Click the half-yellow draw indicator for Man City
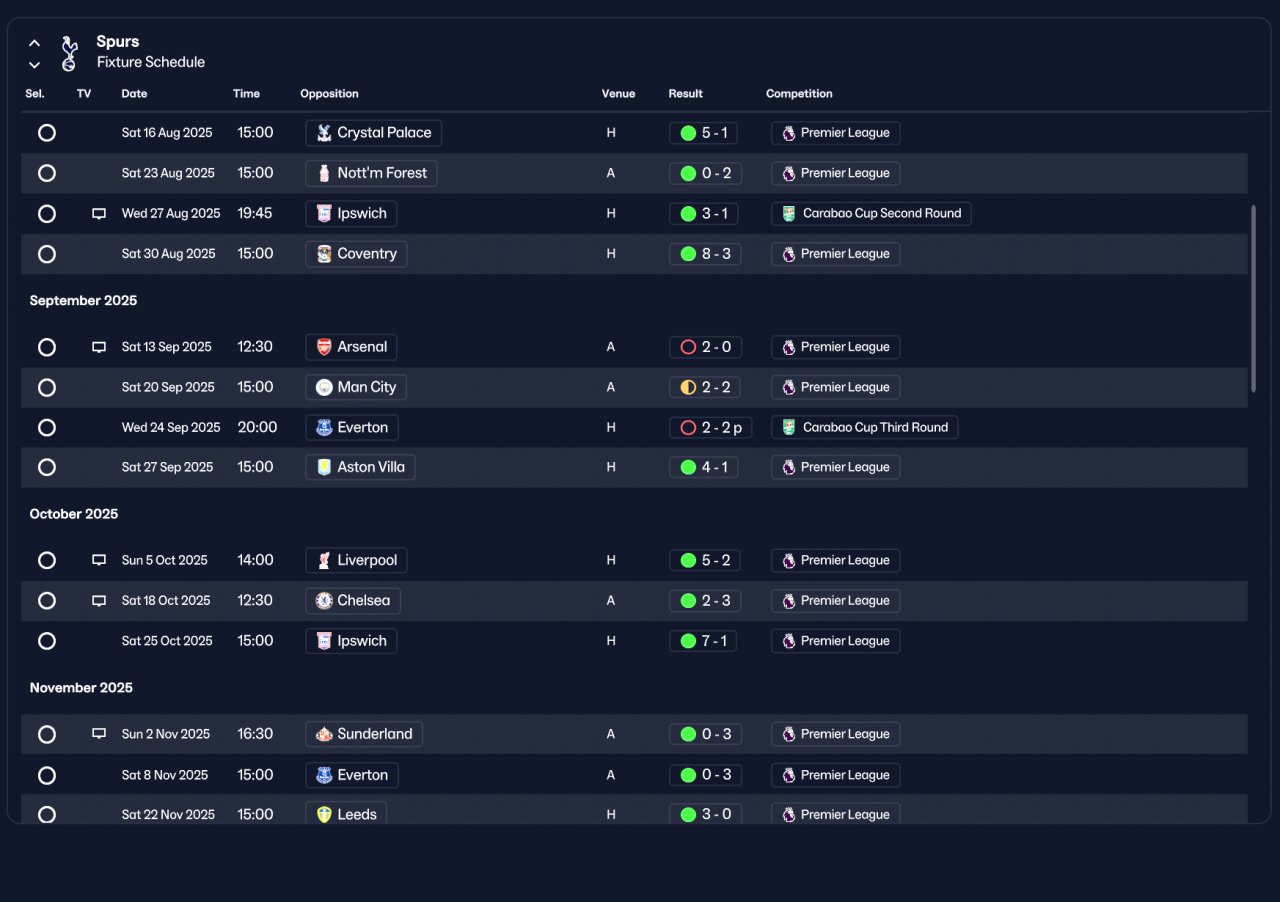This screenshot has width=1280, height=902. 688,387
